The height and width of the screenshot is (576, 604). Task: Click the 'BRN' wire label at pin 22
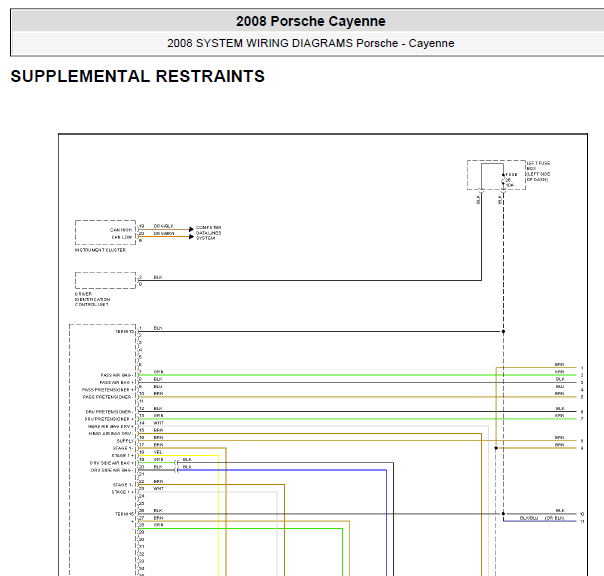(158, 482)
